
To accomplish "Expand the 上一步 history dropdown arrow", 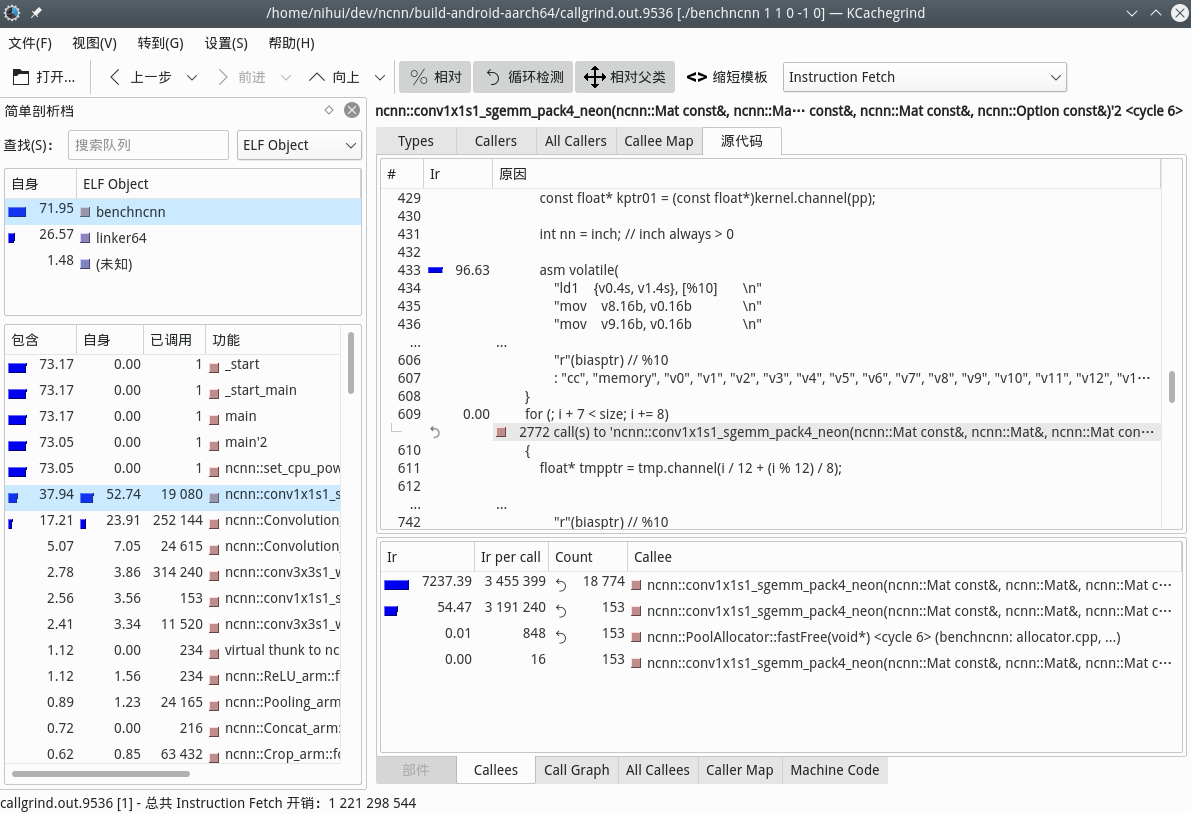I will (192, 77).
